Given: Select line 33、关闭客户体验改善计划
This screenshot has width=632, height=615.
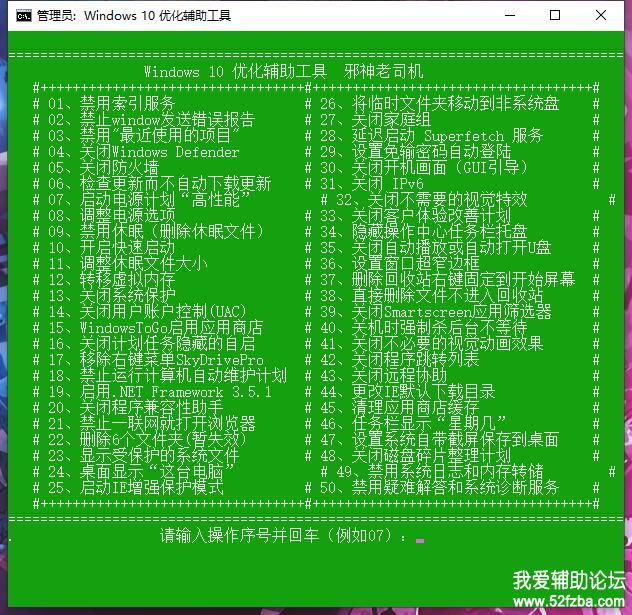Looking at the screenshot, I should point(416,216).
